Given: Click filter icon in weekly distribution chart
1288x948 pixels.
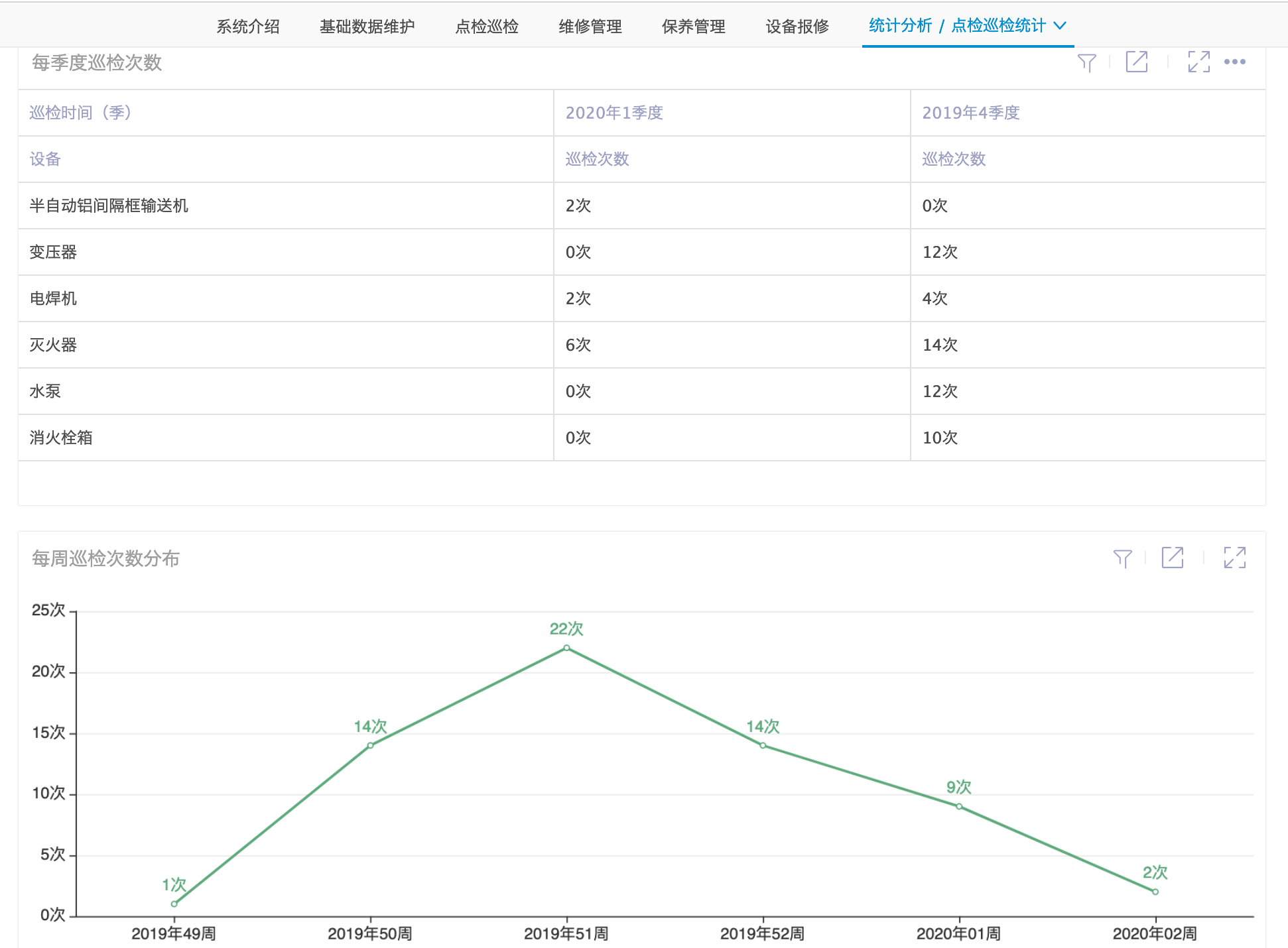Looking at the screenshot, I should click(1122, 558).
